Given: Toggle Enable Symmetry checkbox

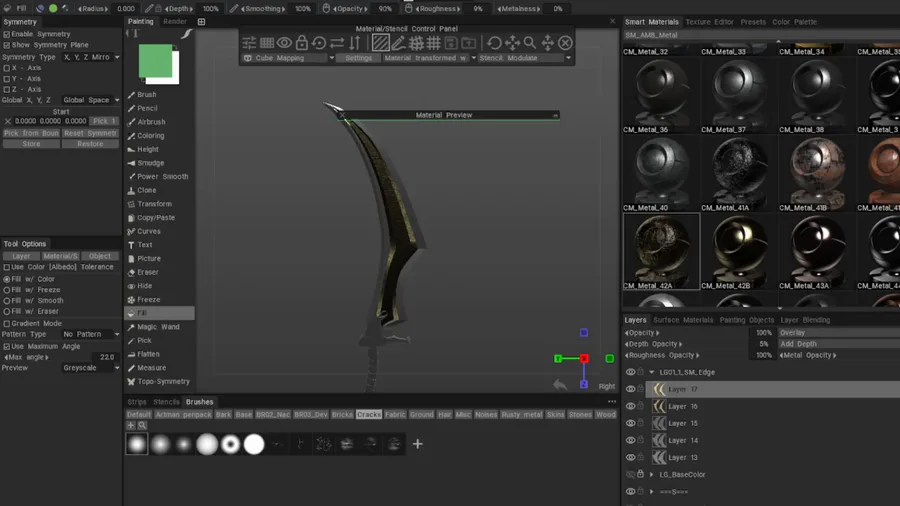Looking at the screenshot, I should click(x=7, y=34).
